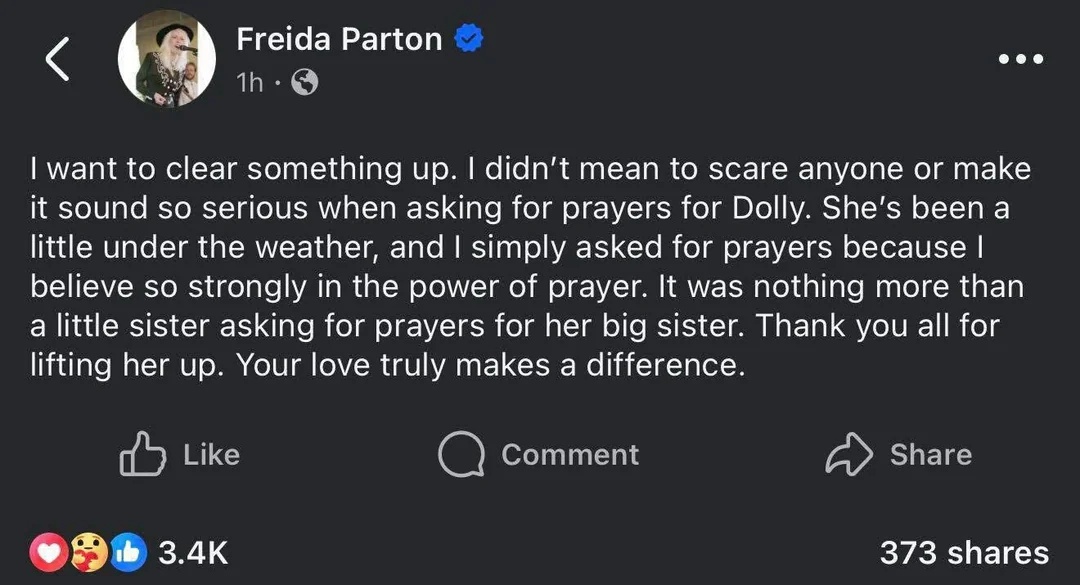1080x585 pixels.
Task: Click the post body text paragraph
Action: pyautogui.click(x=530, y=267)
